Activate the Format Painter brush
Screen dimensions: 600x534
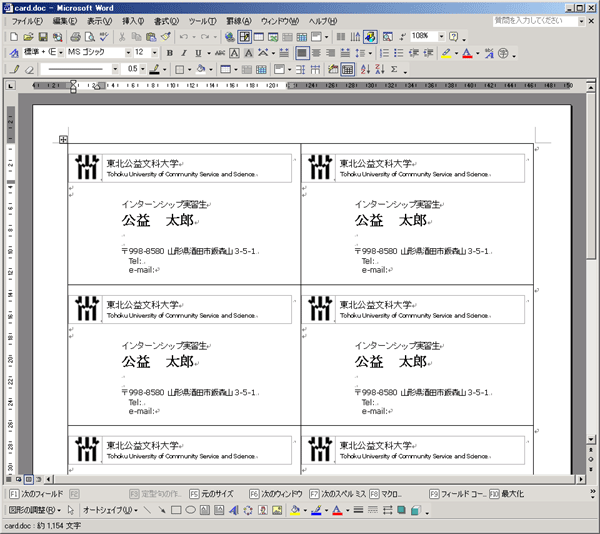pyautogui.click(x=166, y=37)
